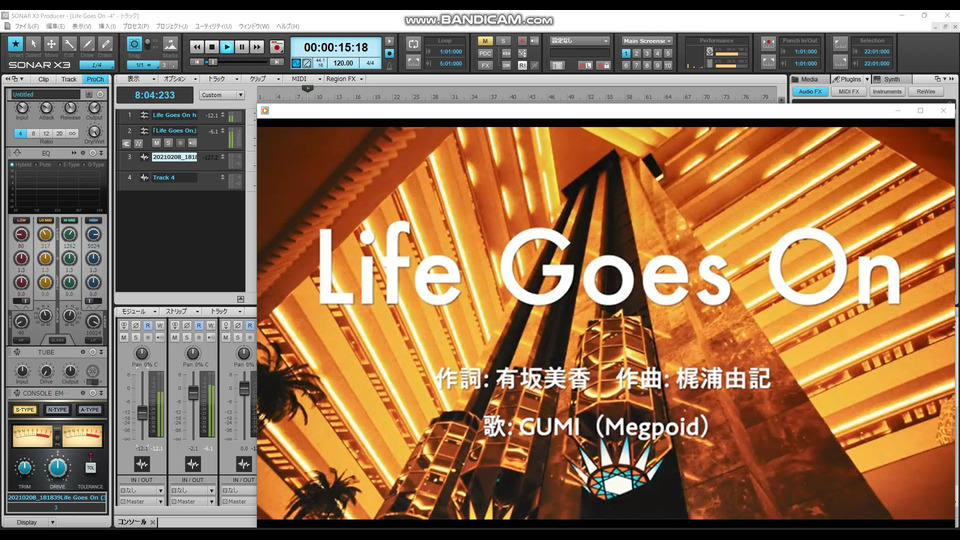Click the PDC override button
960x540 pixels.
[x=485, y=53]
